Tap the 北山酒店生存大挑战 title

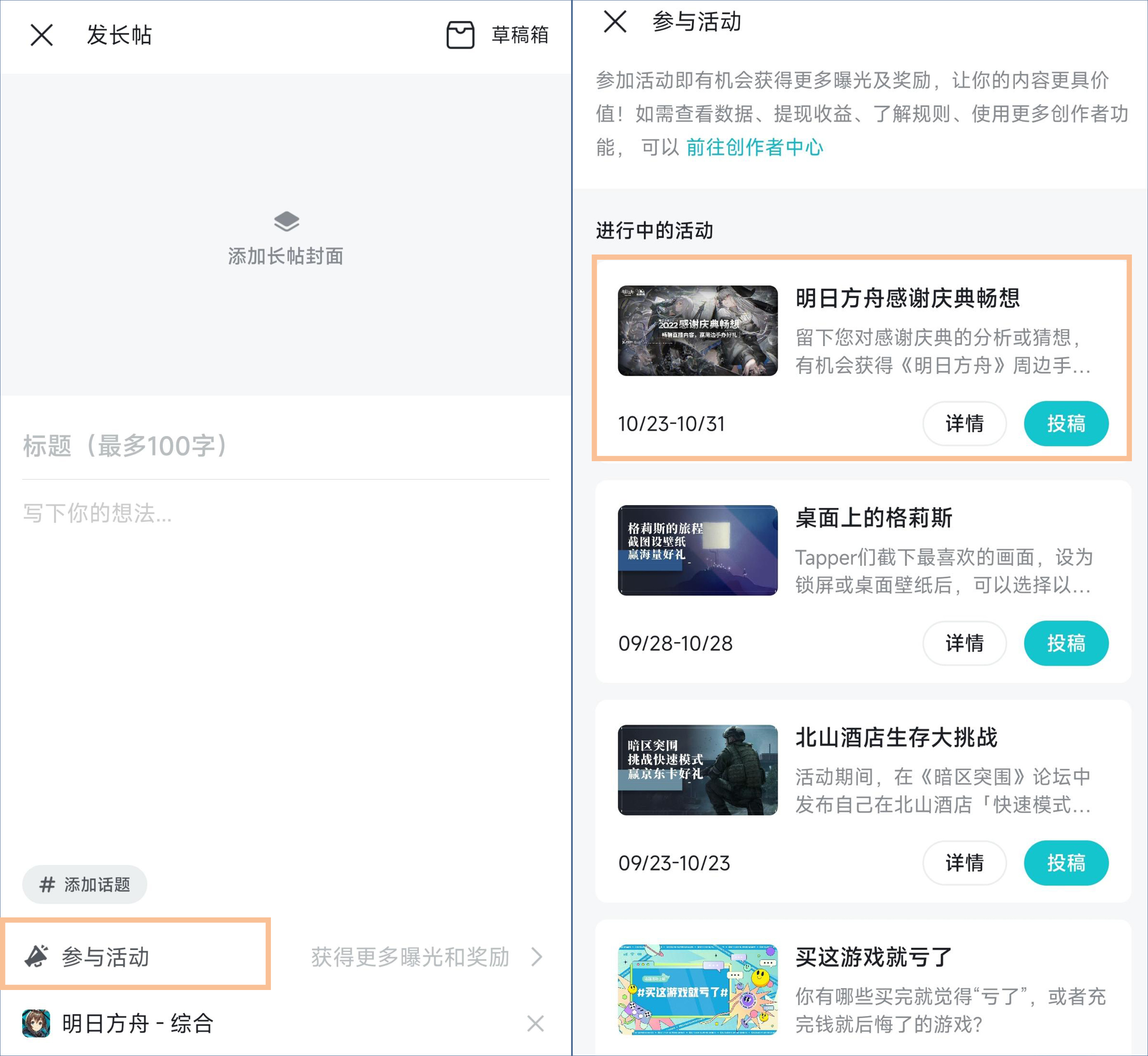(x=896, y=737)
